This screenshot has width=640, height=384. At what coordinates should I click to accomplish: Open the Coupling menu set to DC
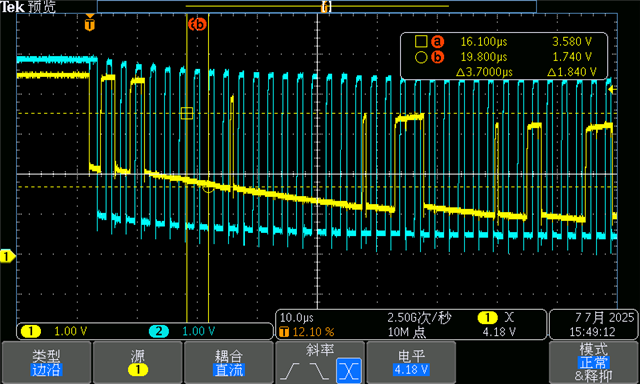229,362
